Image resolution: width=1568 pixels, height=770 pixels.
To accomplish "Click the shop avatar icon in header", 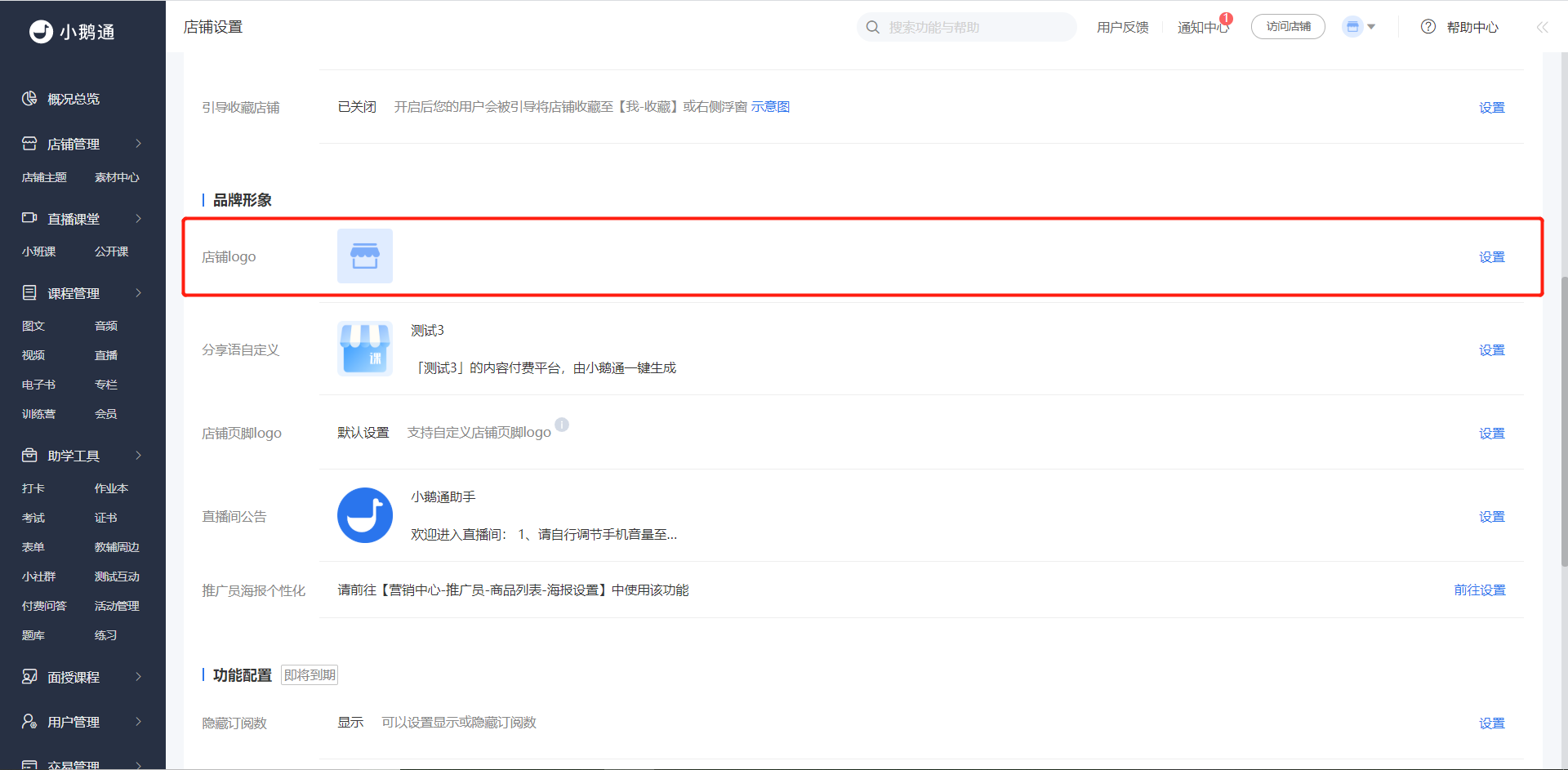I will point(1352,27).
